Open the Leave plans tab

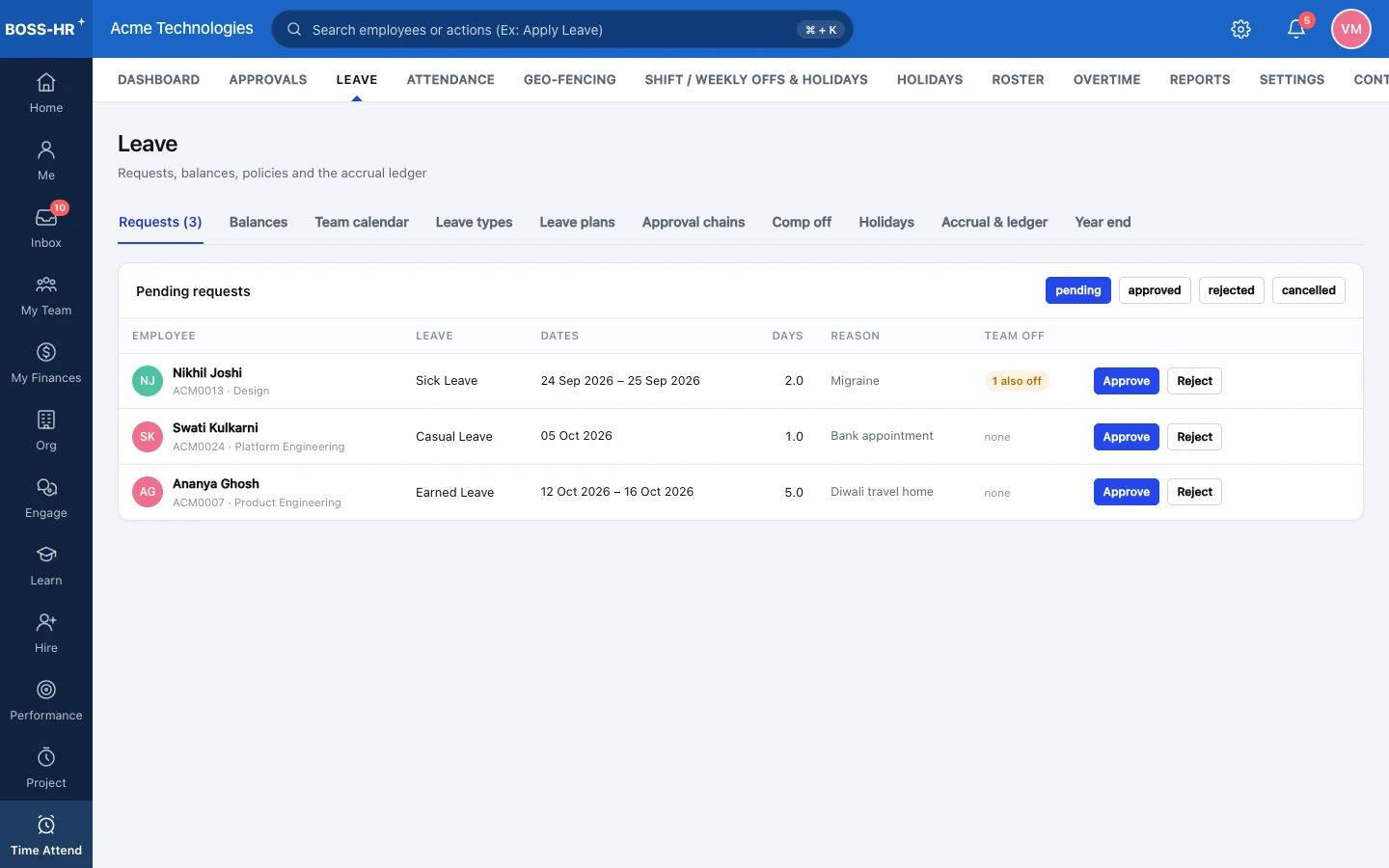[577, 222]
